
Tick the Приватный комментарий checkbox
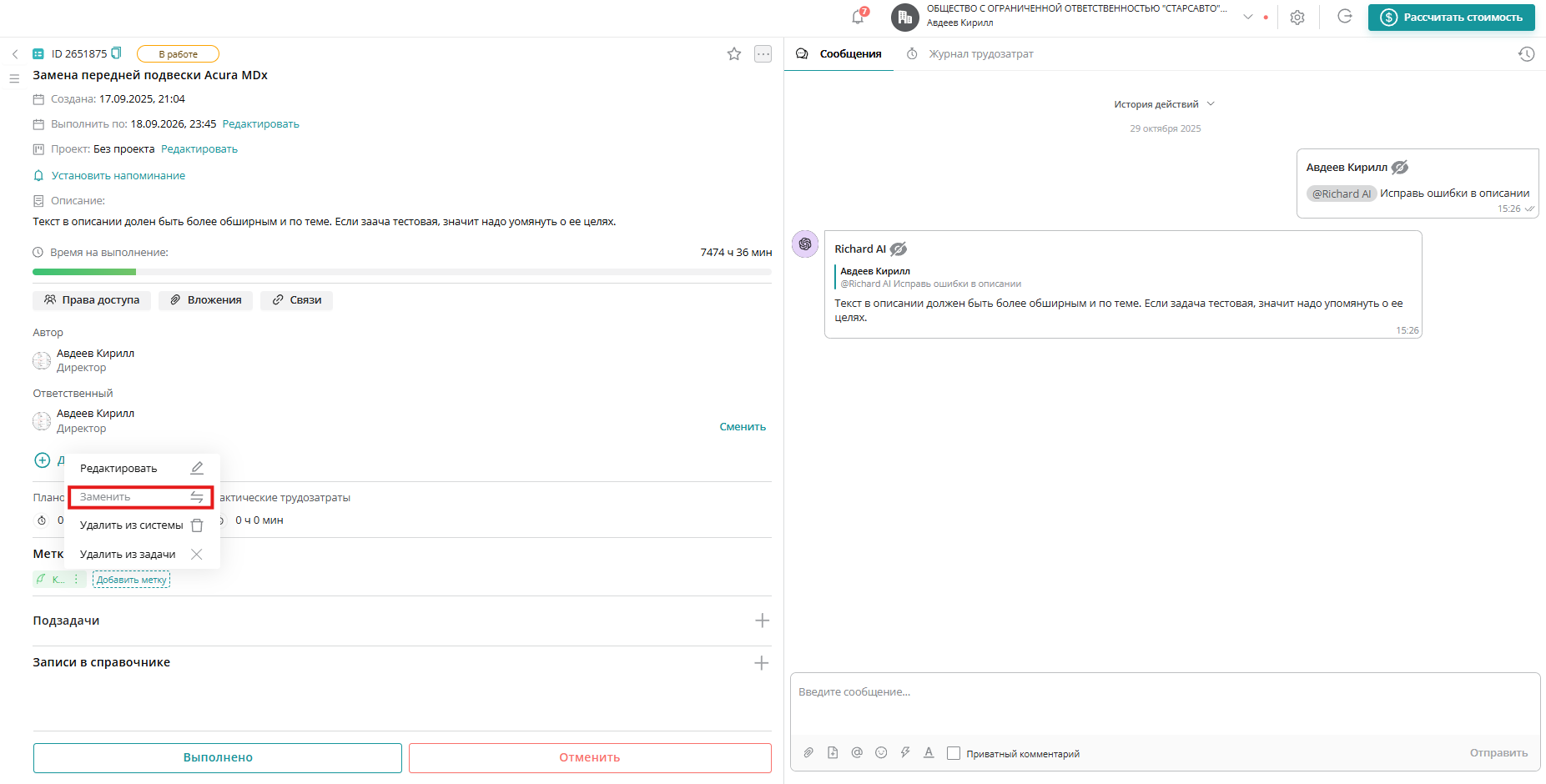[x=954, y=753]
